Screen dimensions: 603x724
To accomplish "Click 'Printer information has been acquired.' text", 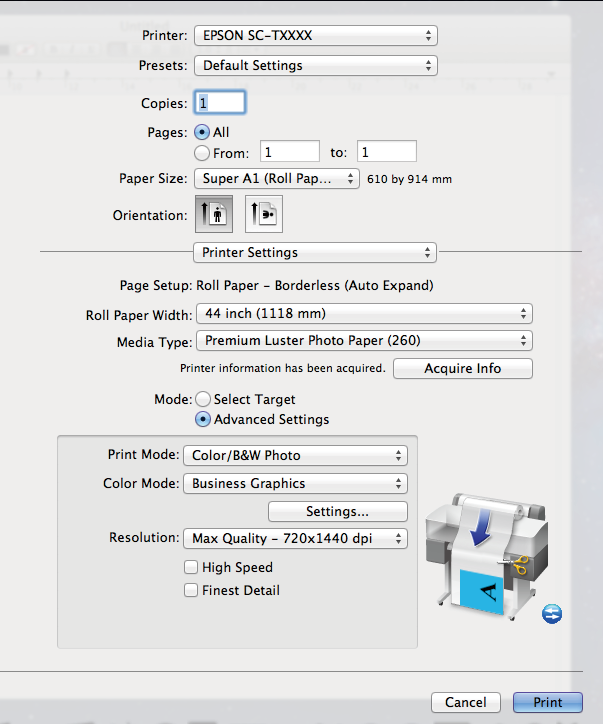I will [283, 368].
